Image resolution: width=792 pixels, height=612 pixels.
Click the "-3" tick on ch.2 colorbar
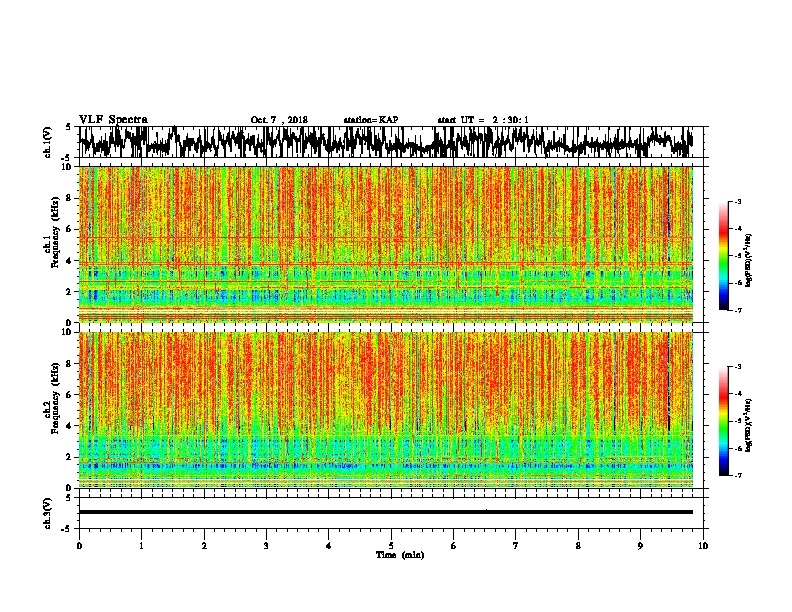pyautogui.click(x=738, y=367)
